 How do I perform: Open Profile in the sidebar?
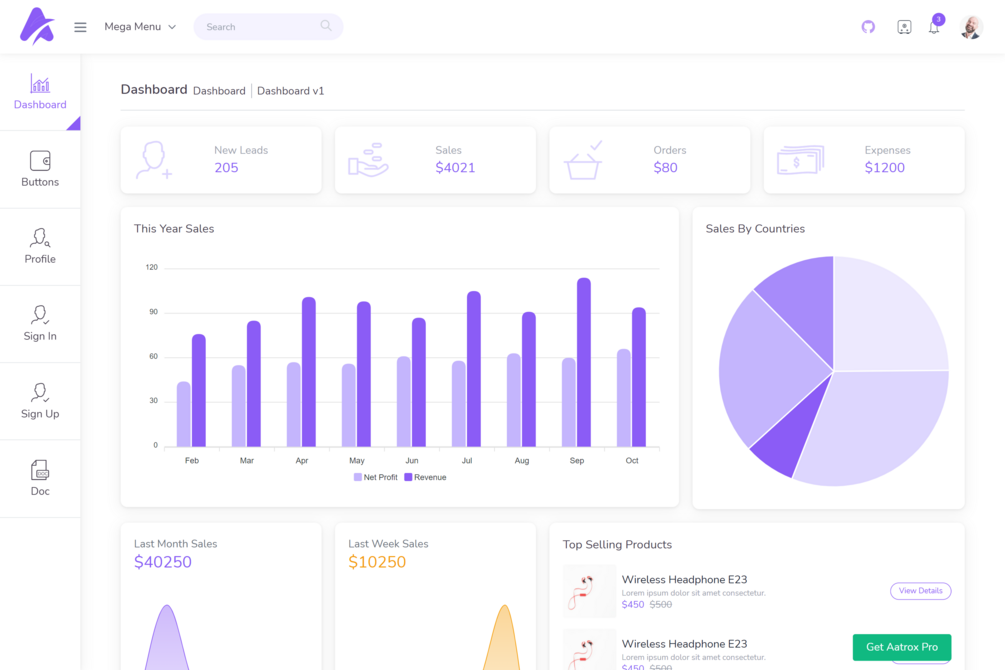(40, 247)
